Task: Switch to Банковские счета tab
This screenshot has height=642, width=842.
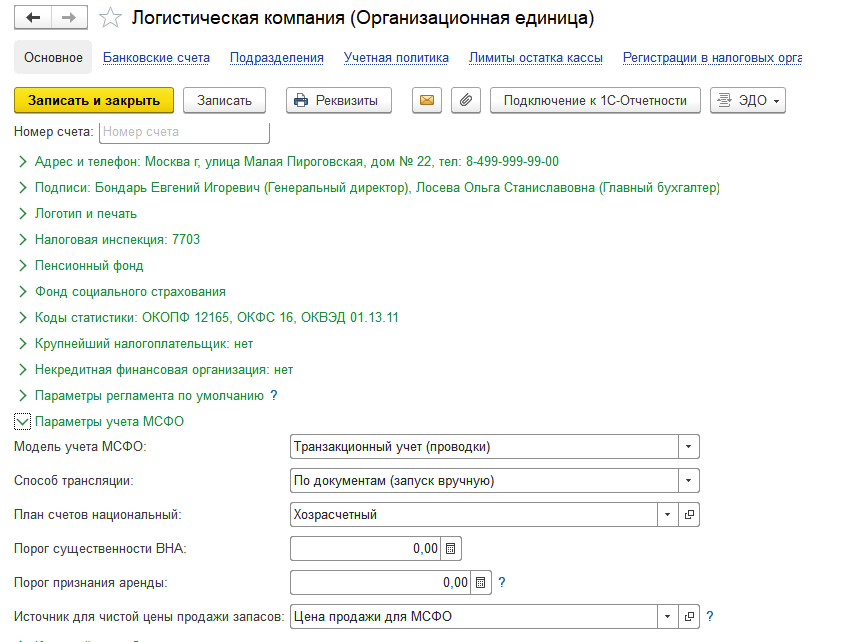Action: coord(156,57)
